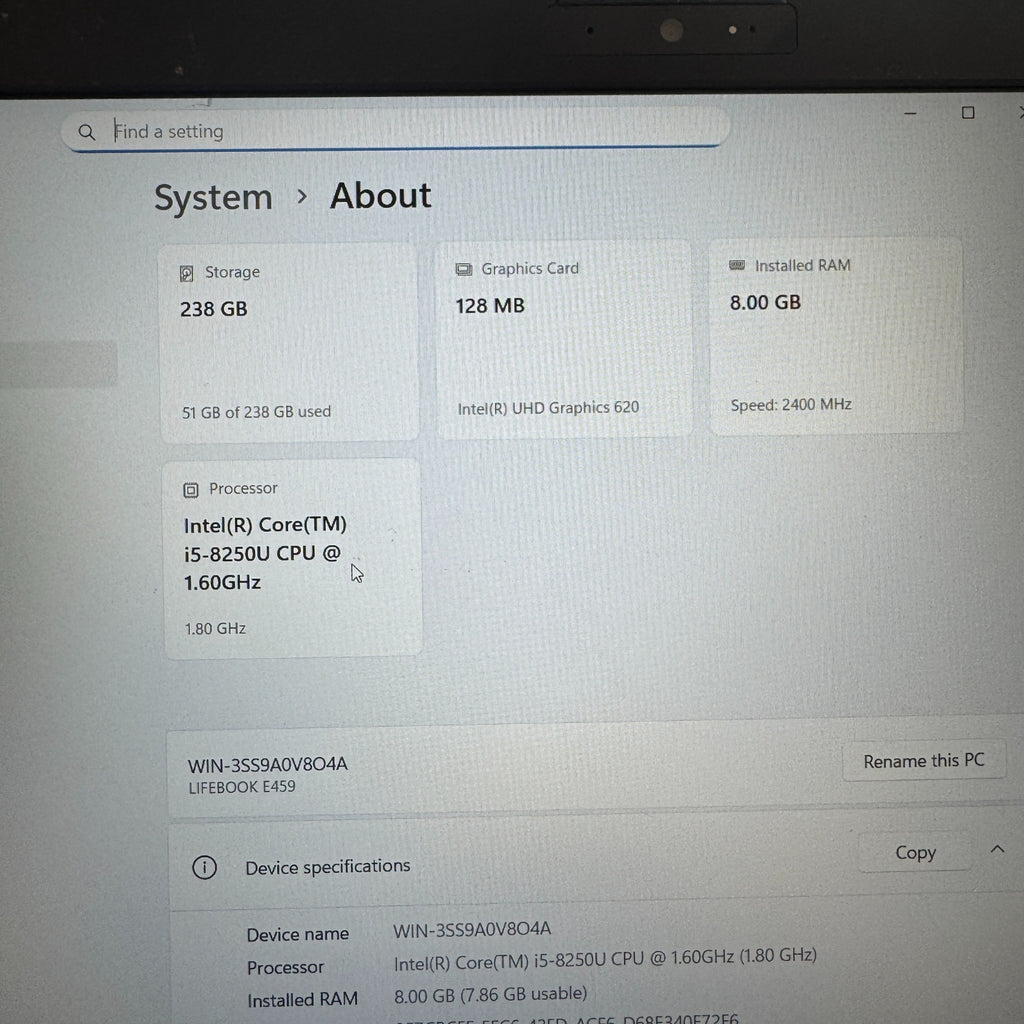Open the processor card's 1.80 GHz text
The image size is (1024, 1024).
[215, 629]
